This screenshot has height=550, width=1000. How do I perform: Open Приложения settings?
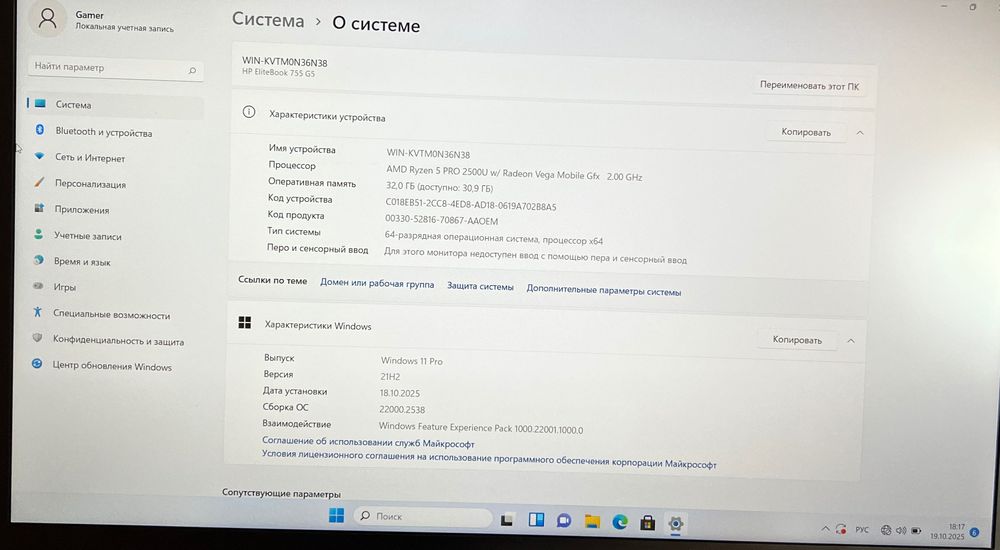pyautogui.click(x=82, y=210)
